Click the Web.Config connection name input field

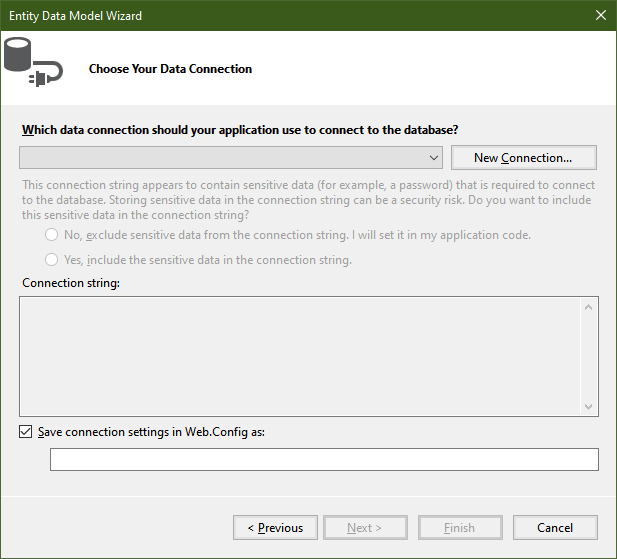click(324, 459)
